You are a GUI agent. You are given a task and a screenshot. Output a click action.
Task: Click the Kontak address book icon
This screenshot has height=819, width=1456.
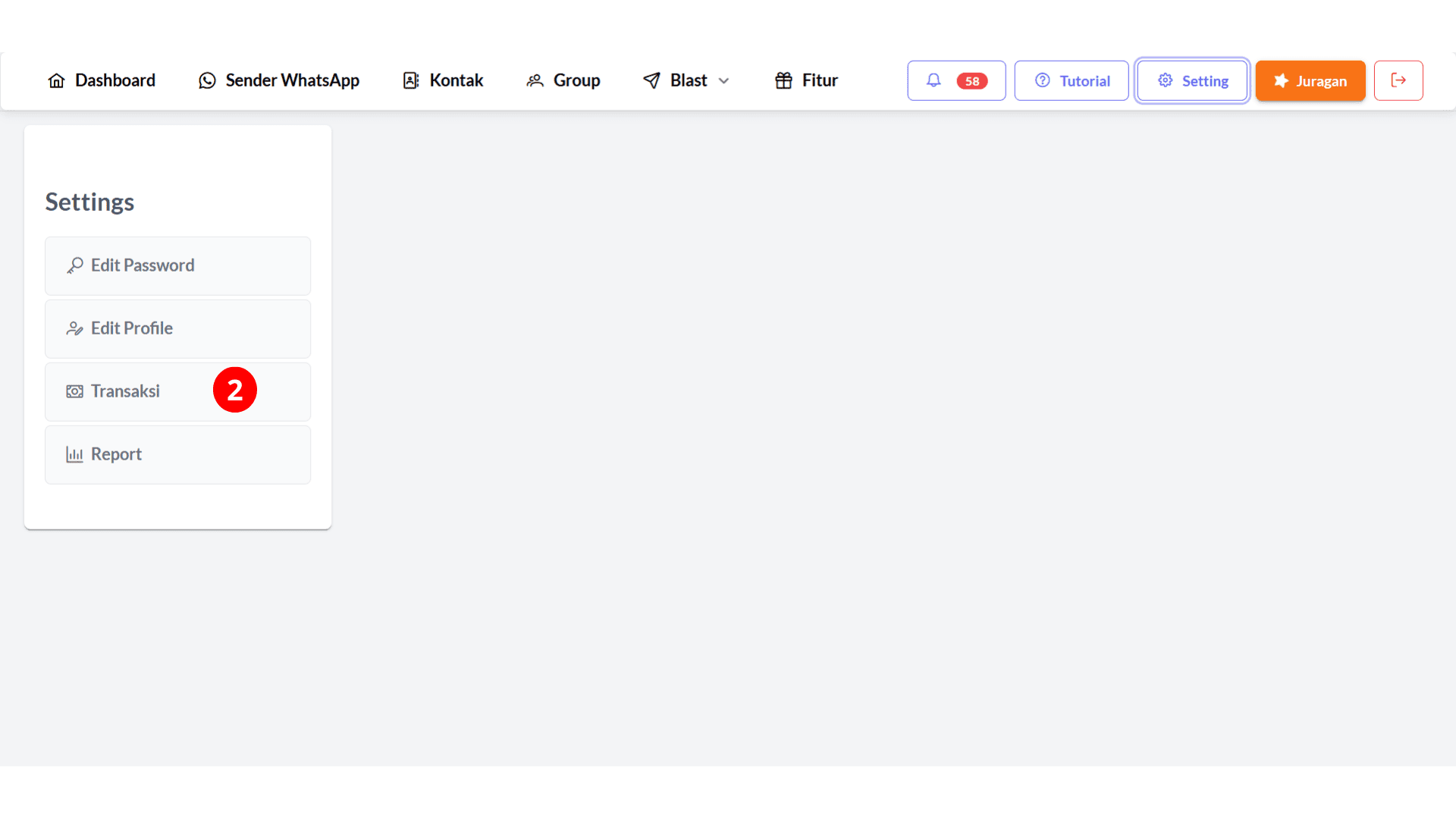[x=411, y=80]
